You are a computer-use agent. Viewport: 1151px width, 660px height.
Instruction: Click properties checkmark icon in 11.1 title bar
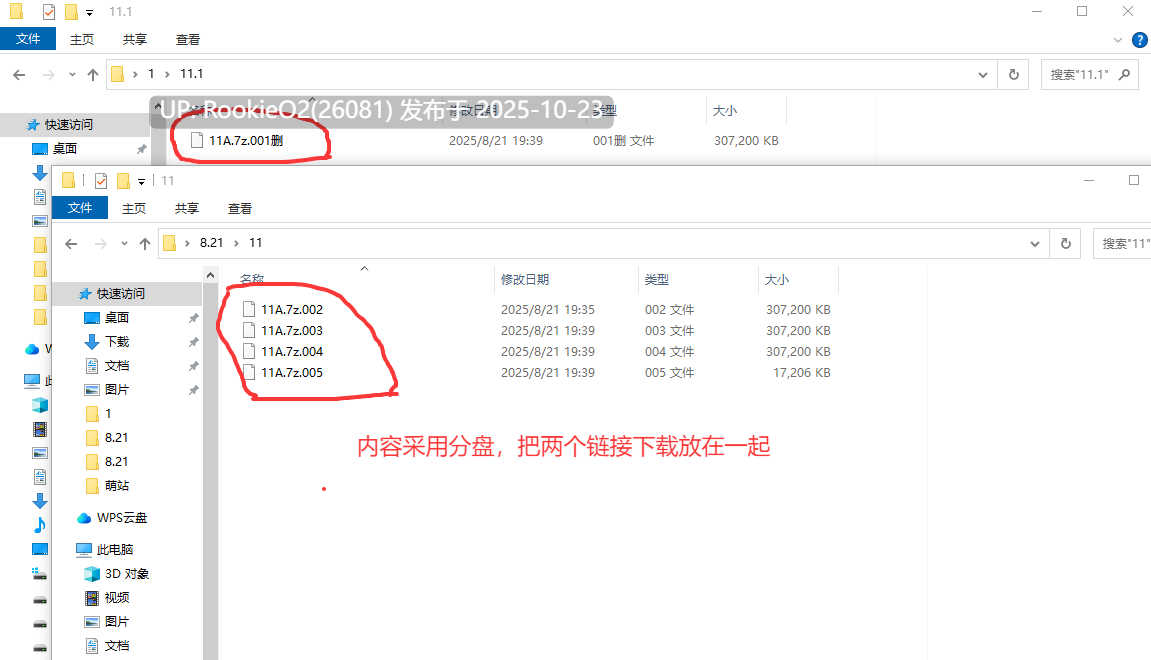pos(48,12)
